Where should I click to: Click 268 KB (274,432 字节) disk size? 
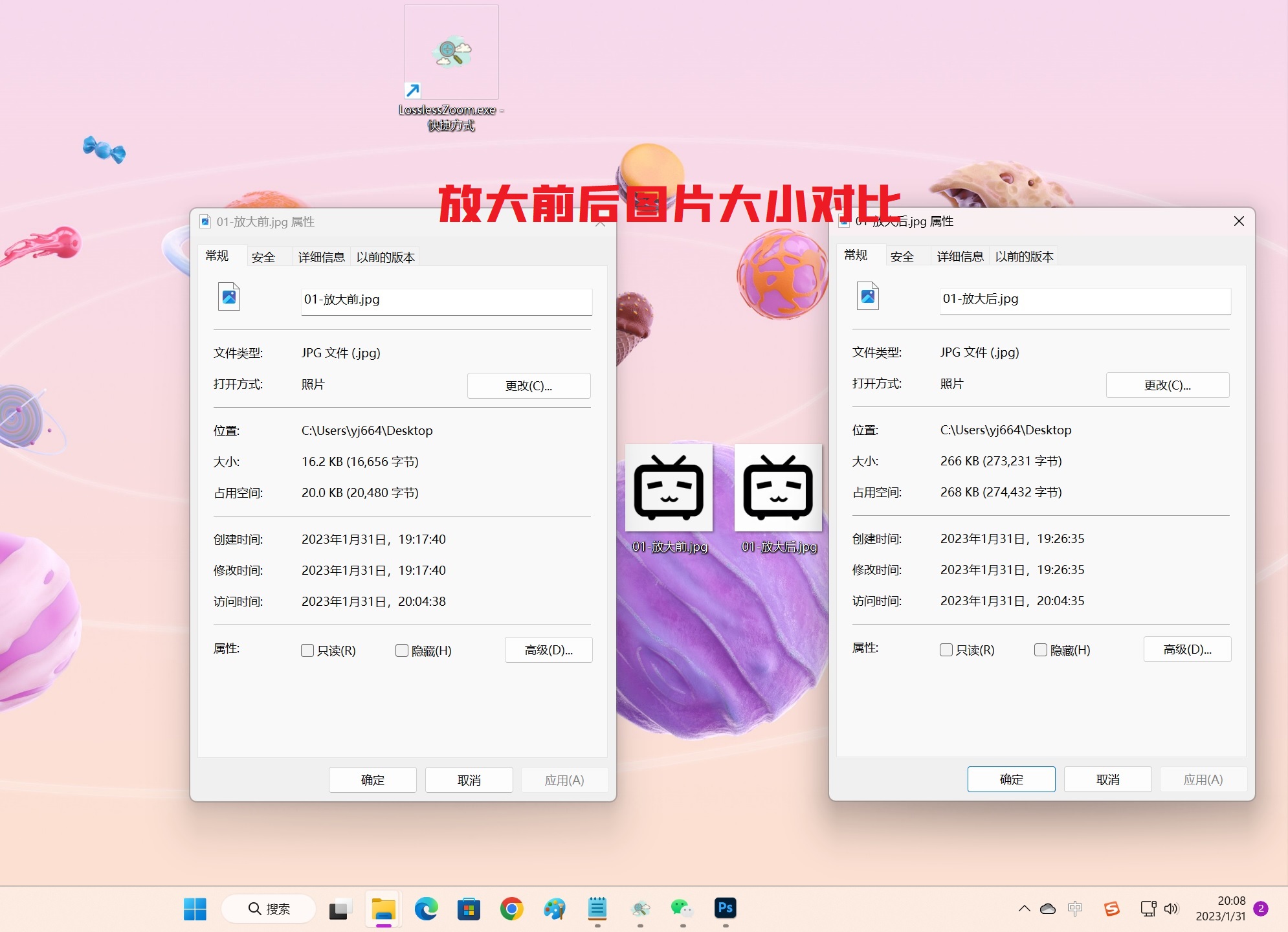pyautogui.click(x=1001, y=492)
